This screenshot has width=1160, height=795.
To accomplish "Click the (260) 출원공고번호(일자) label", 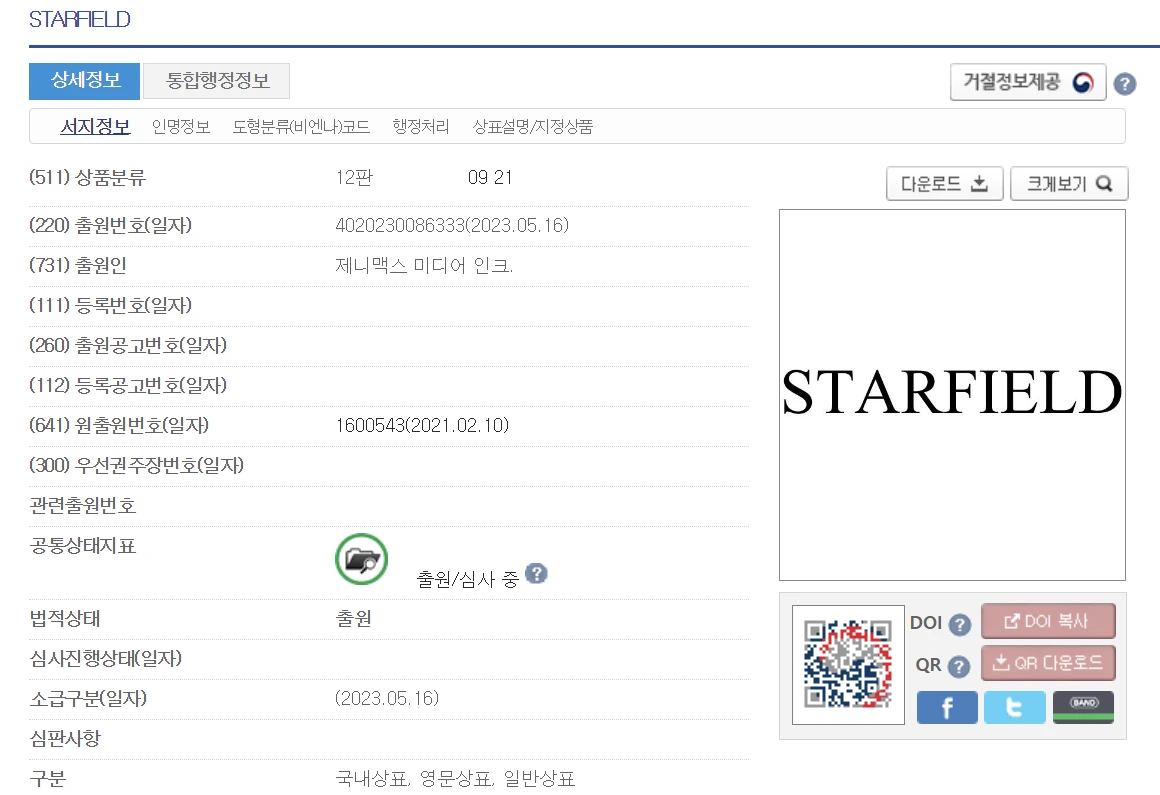I will pyautogui.click(x=128, y=345).
